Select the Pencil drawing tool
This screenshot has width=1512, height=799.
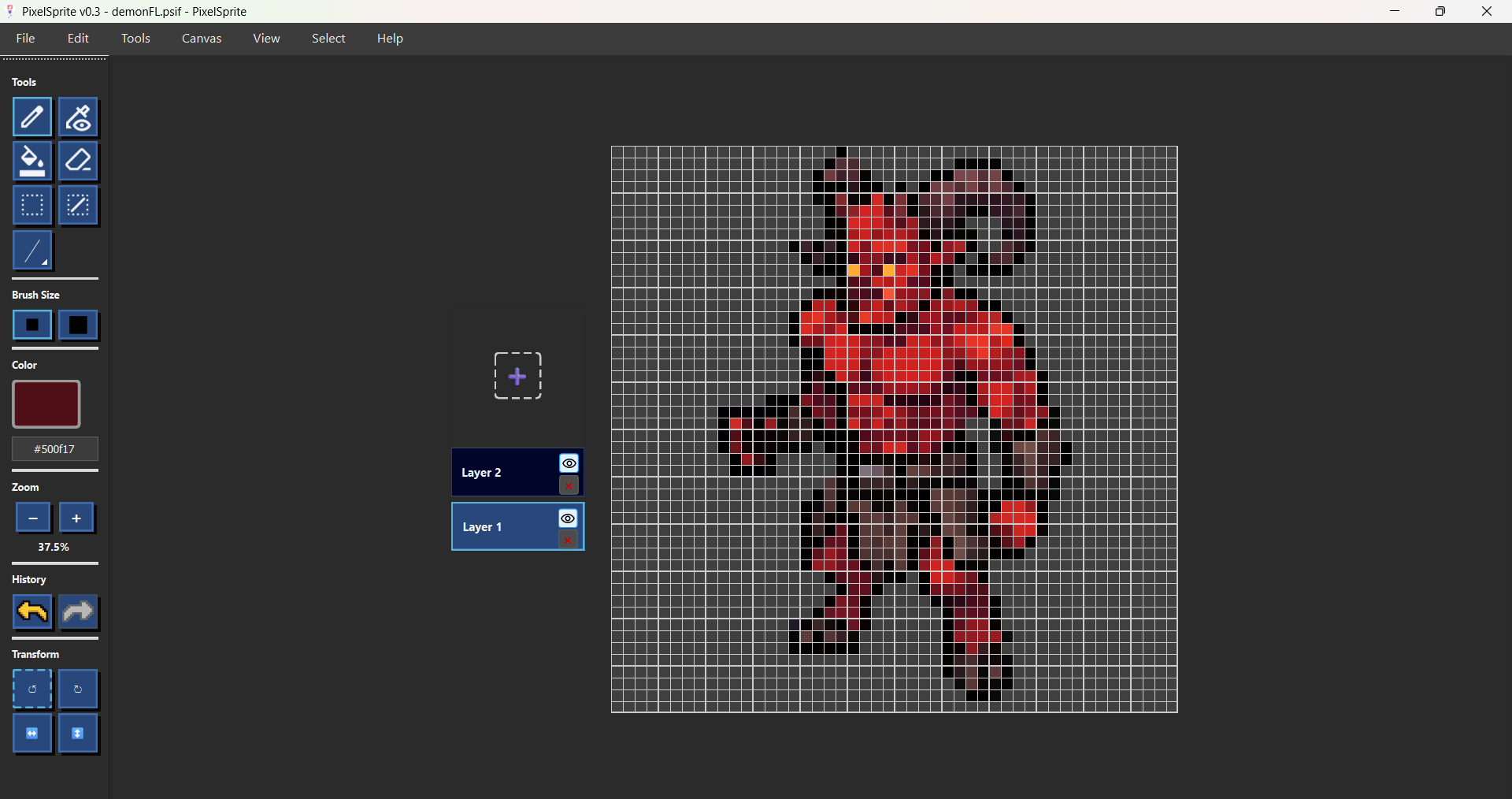32,117
